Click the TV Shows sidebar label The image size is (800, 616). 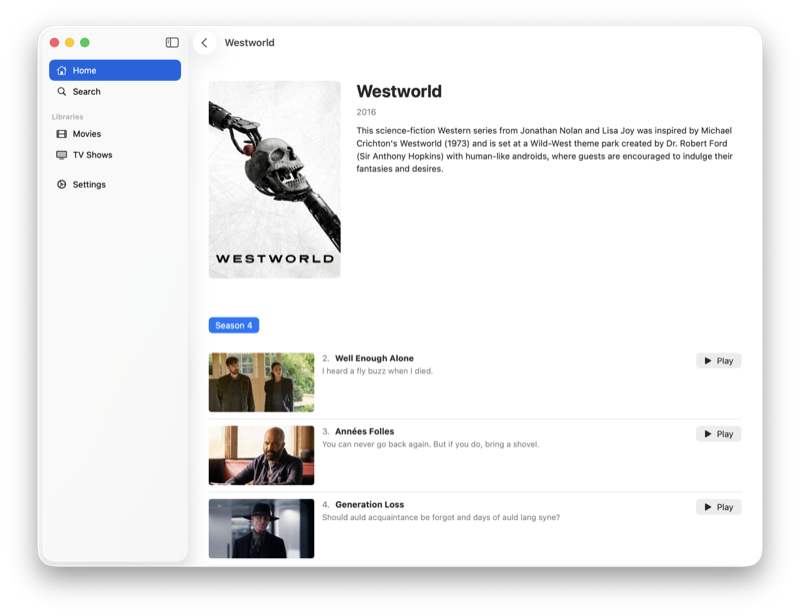pos(92,155)
